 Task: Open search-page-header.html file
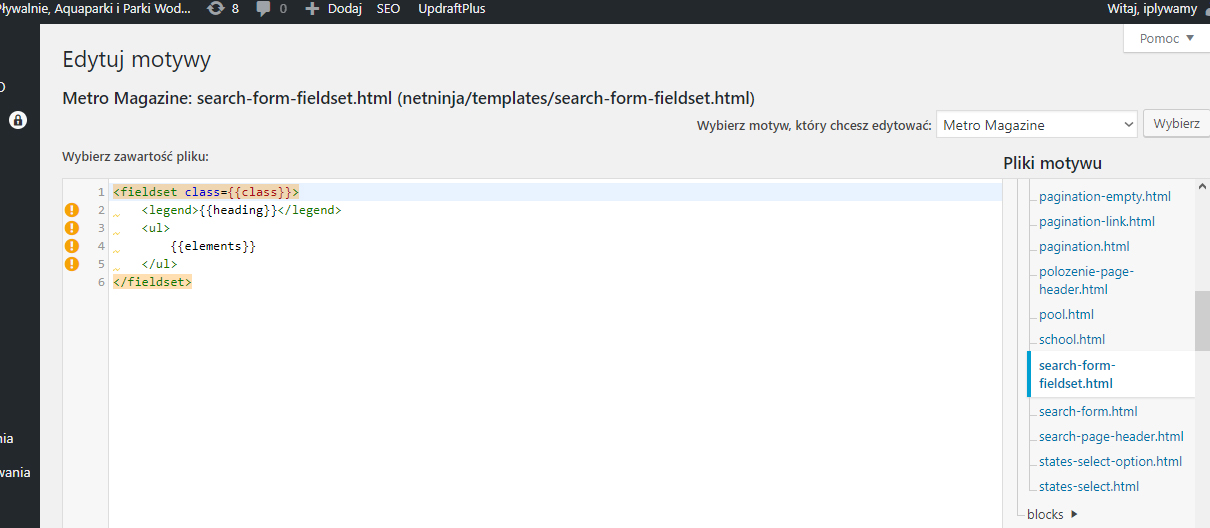(1111, 437)
